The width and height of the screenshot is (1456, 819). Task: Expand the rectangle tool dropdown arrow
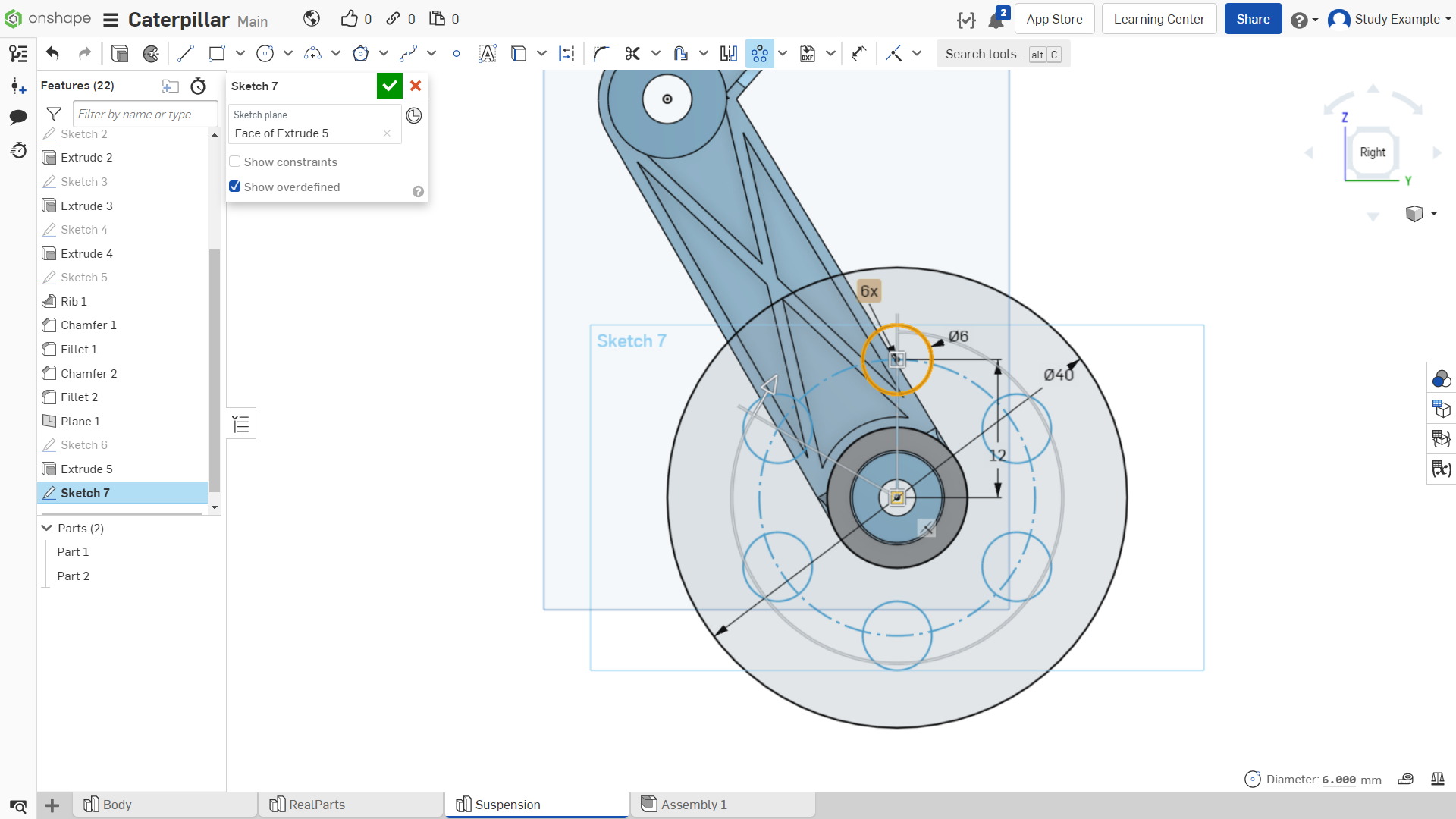240,54
